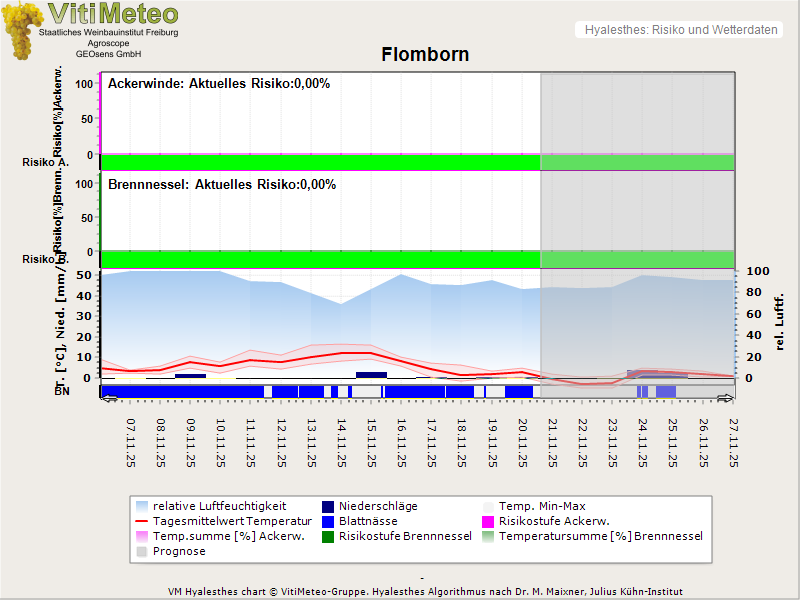Click the Risikostufe Brennnessel green swatch
Image resolution: width=800 pixels, height=600 pixels.
point(329,536)
